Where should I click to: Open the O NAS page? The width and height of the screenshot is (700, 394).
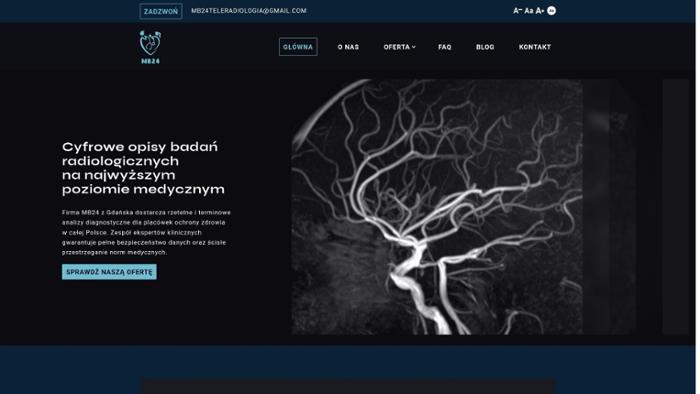coord(348,47)
